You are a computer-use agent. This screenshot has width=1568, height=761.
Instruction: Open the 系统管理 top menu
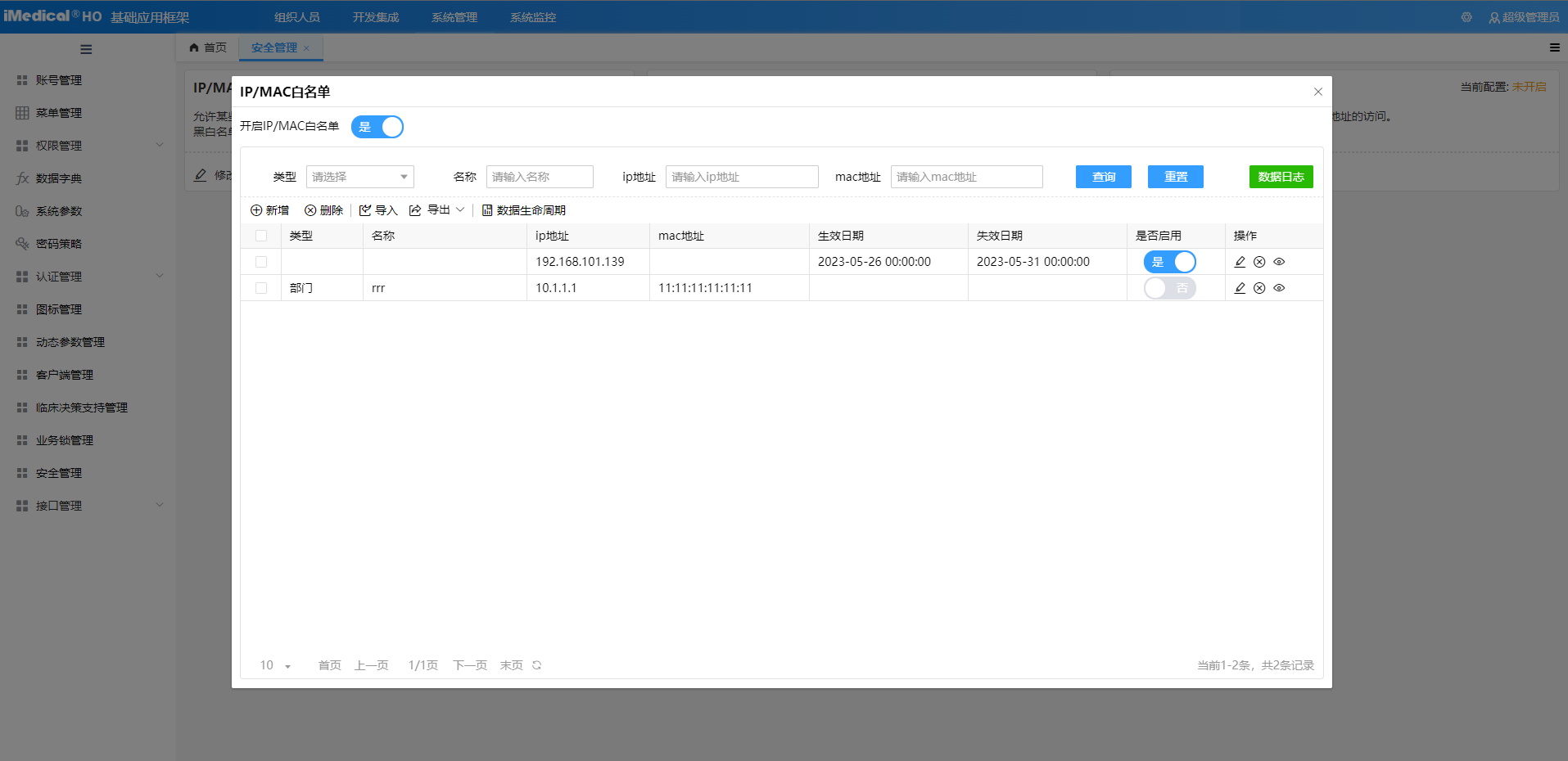pyautogui.click(x=454, y=17)
